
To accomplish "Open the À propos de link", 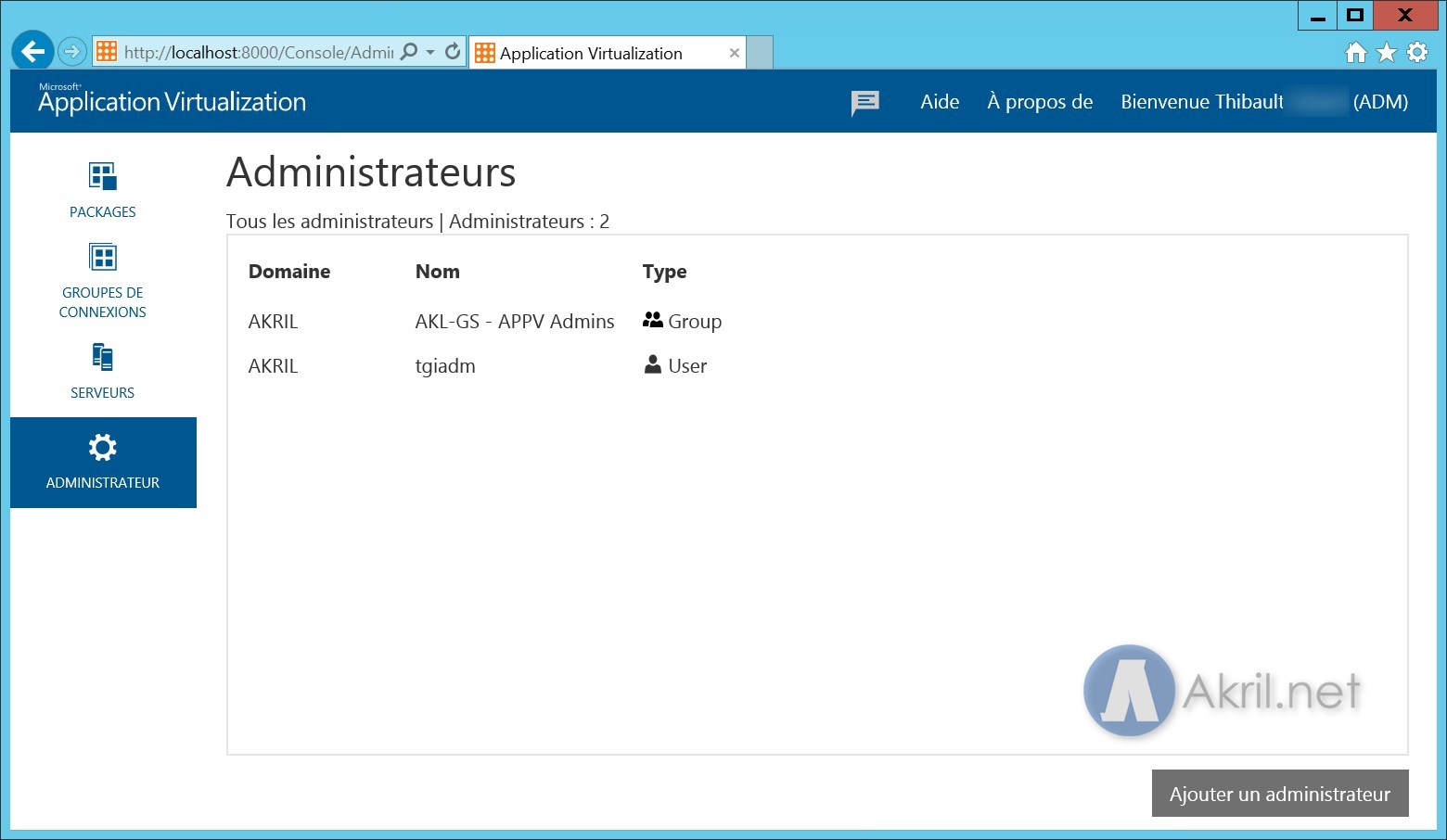I will click(1040, 102).
